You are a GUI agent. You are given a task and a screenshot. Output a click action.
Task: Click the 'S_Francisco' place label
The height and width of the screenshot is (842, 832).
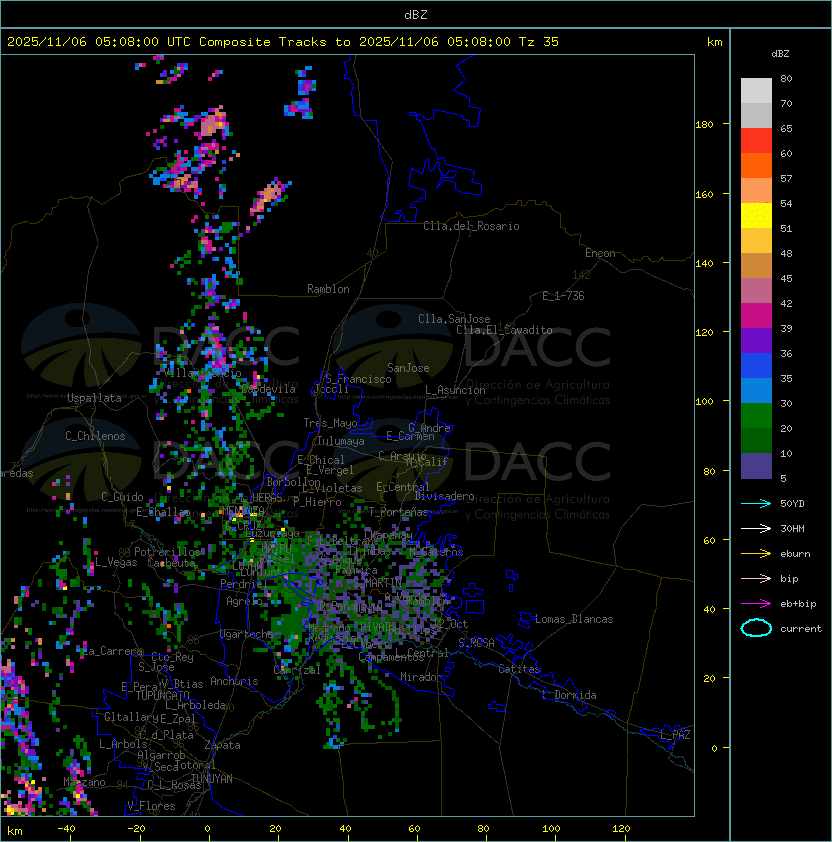[x=358, y=379]
